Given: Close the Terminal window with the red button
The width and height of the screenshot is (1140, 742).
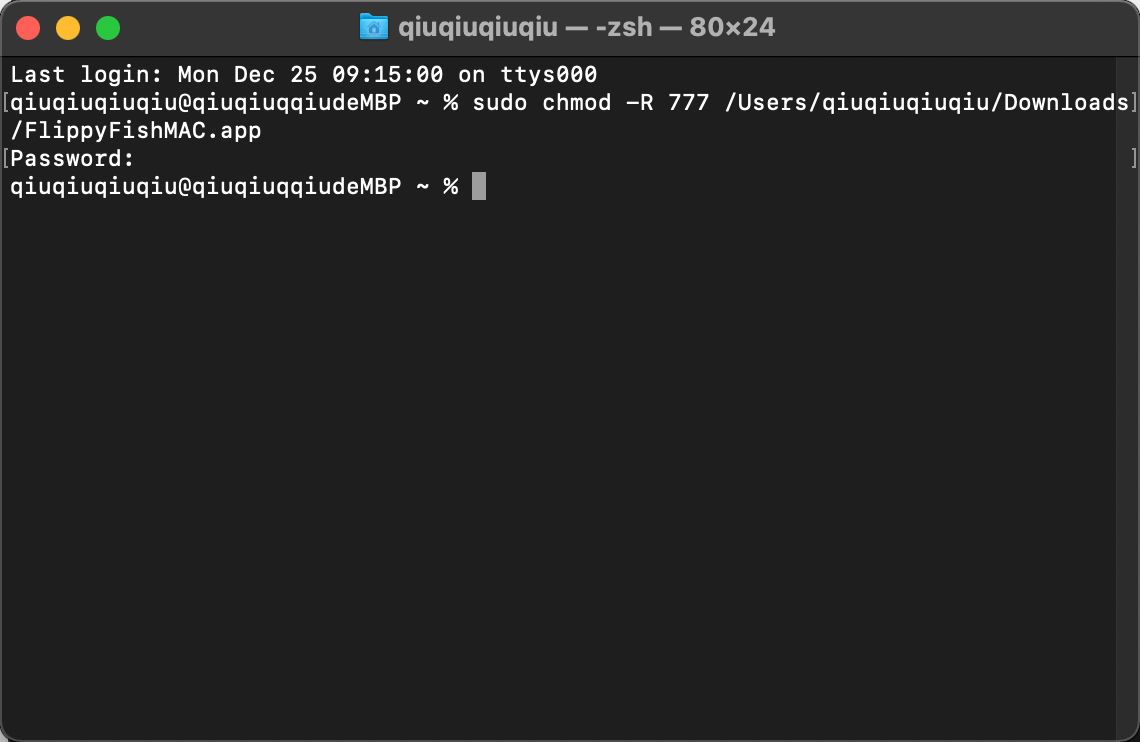Looking at the screenshot, I should point(28,28).
